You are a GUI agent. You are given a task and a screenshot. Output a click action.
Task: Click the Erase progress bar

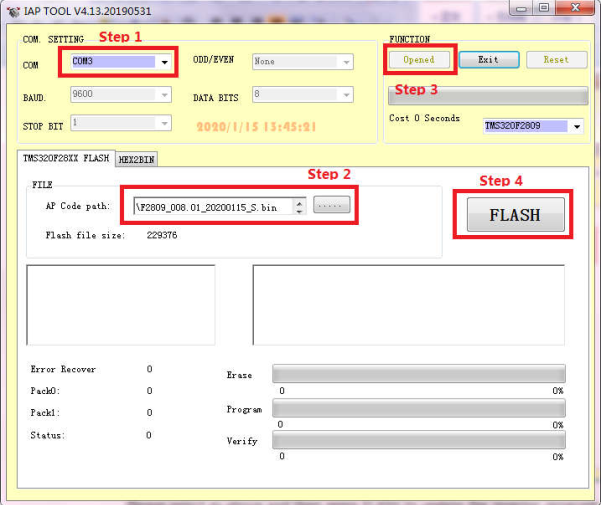coord(419,374)
